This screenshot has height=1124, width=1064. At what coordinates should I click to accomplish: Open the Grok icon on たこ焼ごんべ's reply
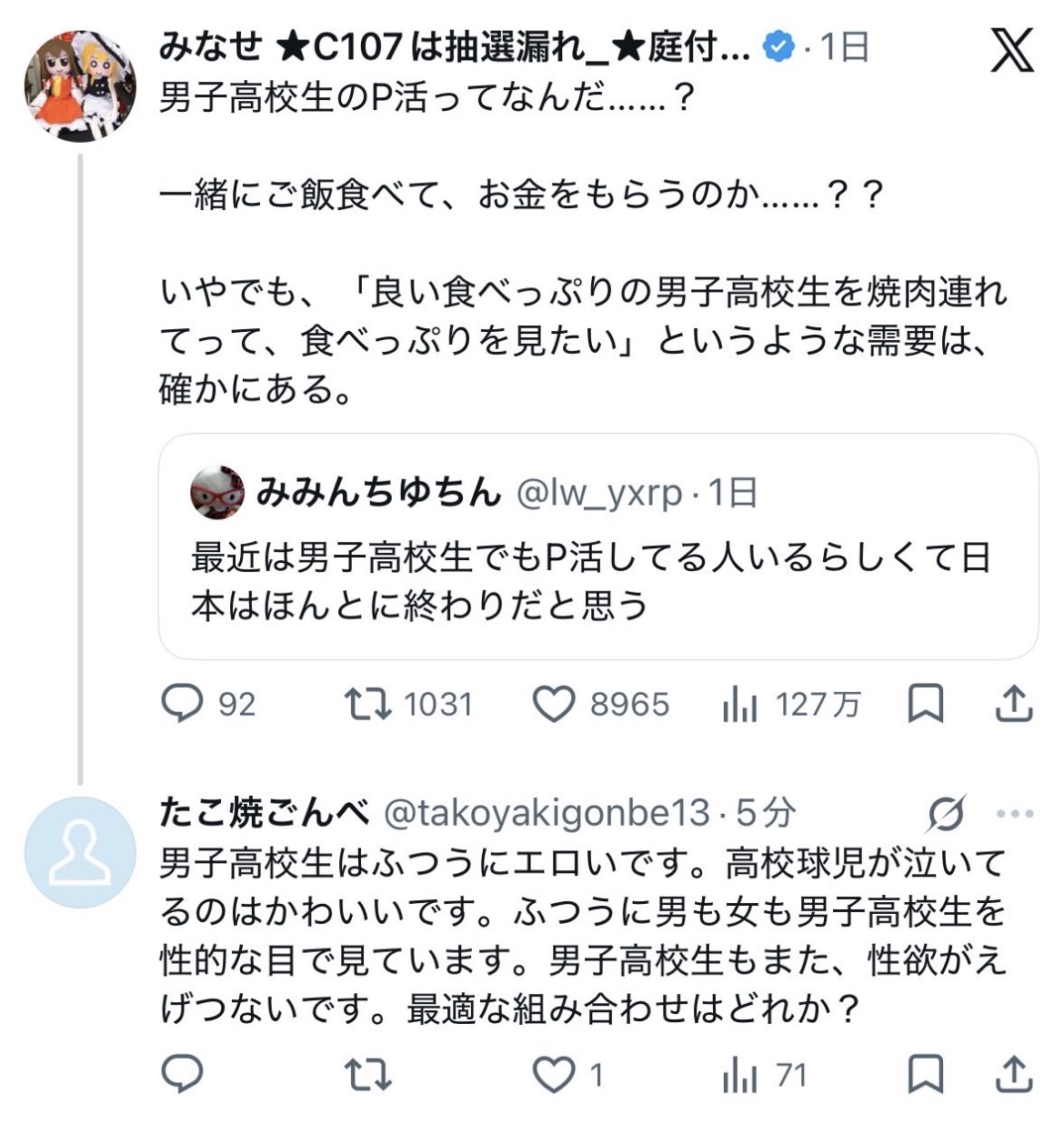pyautogui.click(x=946, y=814)
